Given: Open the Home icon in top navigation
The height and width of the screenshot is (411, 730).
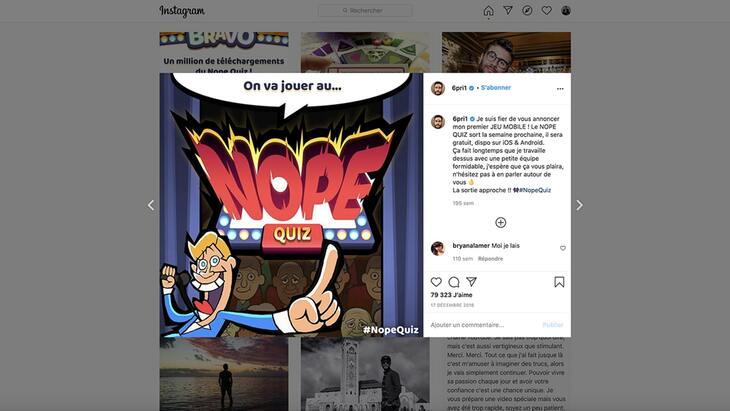Looking at the screenshot, I should [488, 11].
